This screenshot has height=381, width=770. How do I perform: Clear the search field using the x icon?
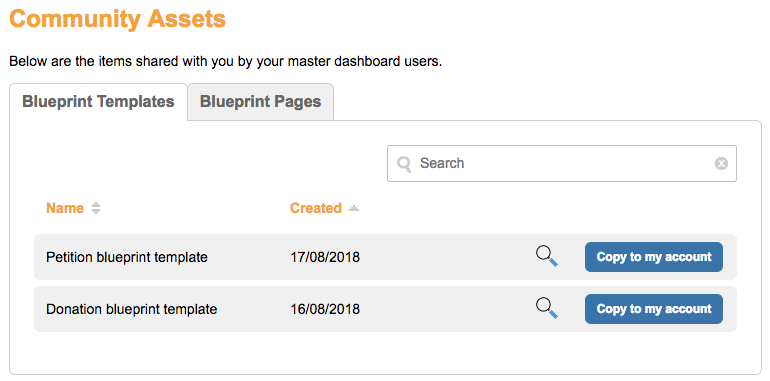[721, 163]
